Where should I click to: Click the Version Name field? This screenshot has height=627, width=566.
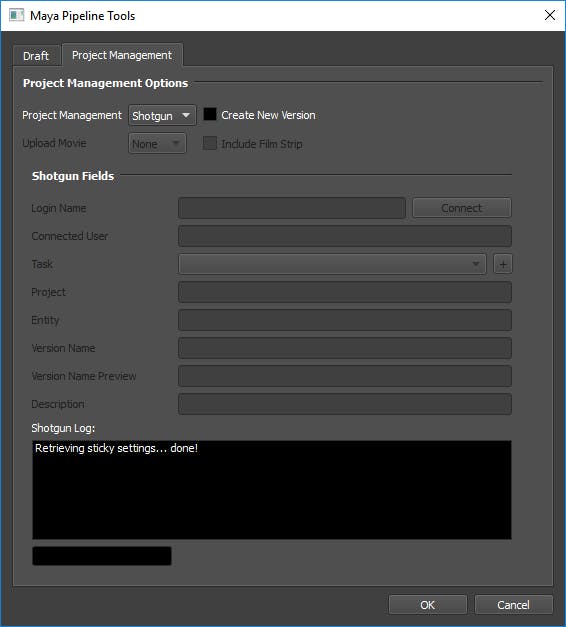(345, 348)
